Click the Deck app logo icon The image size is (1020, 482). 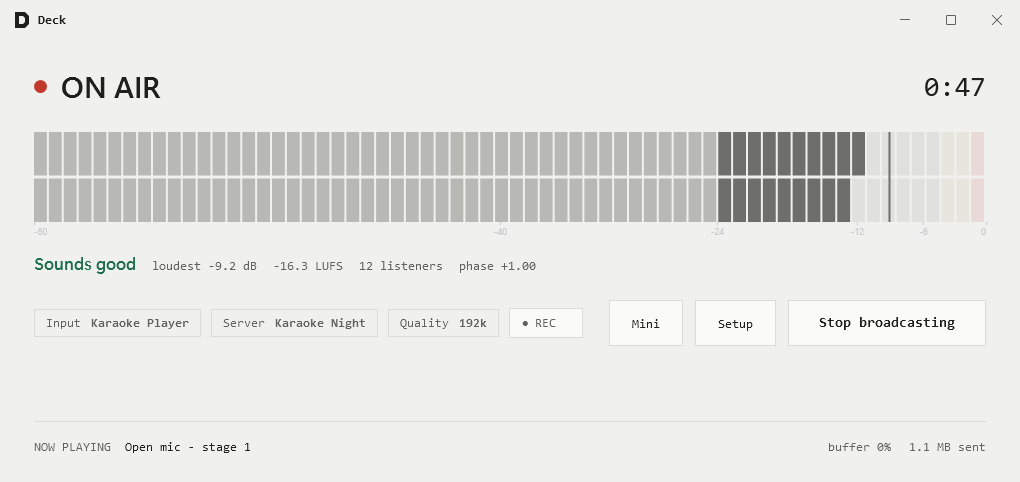[21, 20]
